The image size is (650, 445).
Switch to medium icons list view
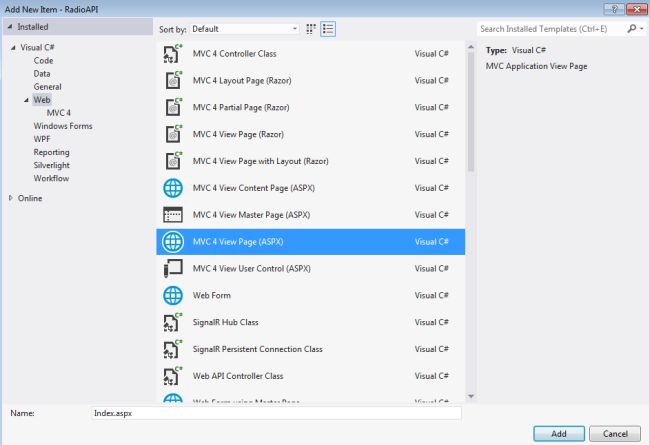click(x=328, y=29)
